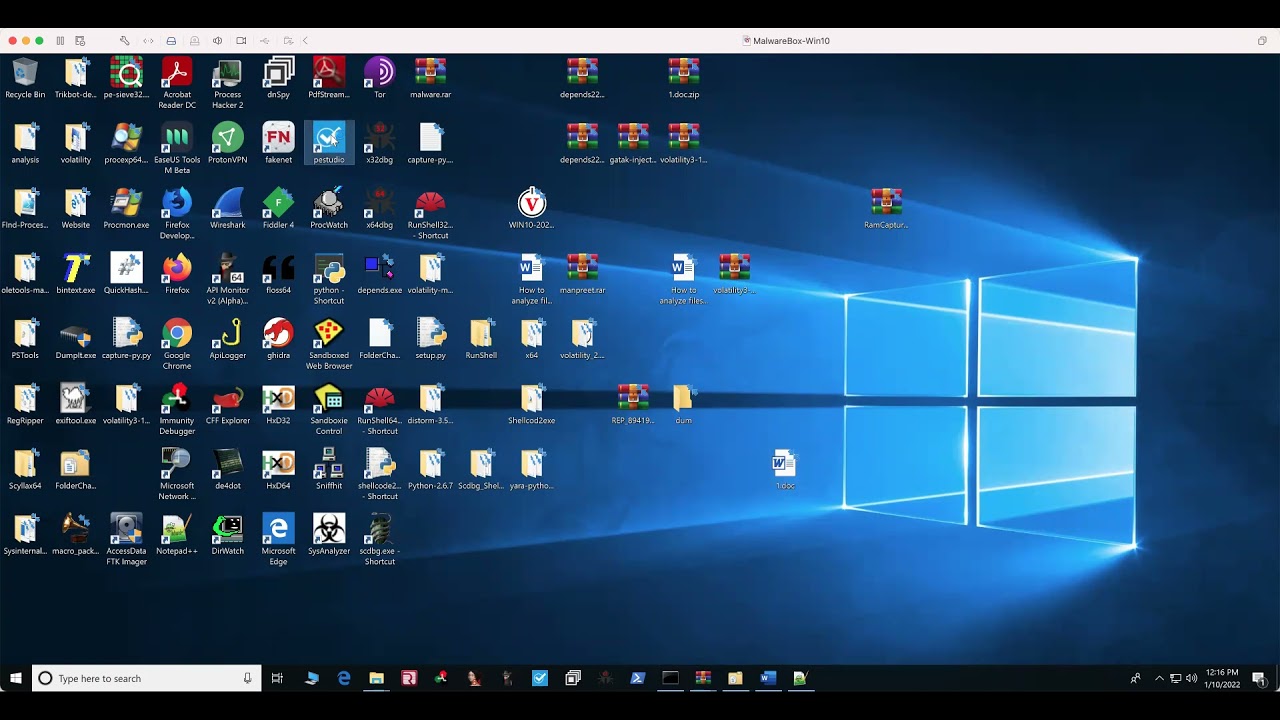The width and height of the screenshot is (1280, 720).
Task: Select the dum folder on the desktop
Action: (x=684, y=404)
